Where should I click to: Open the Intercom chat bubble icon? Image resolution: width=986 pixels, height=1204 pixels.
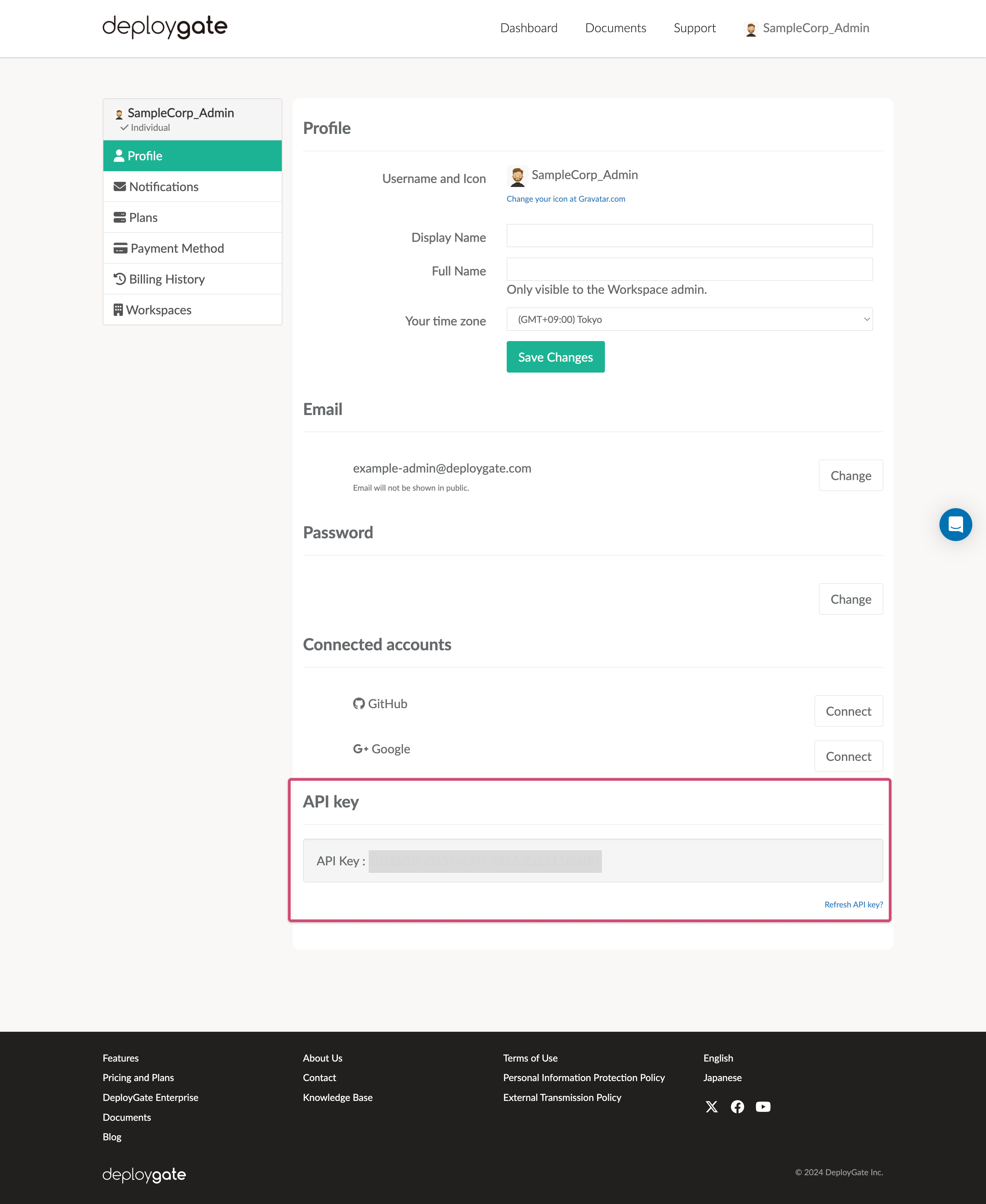(x=956, y=525)
